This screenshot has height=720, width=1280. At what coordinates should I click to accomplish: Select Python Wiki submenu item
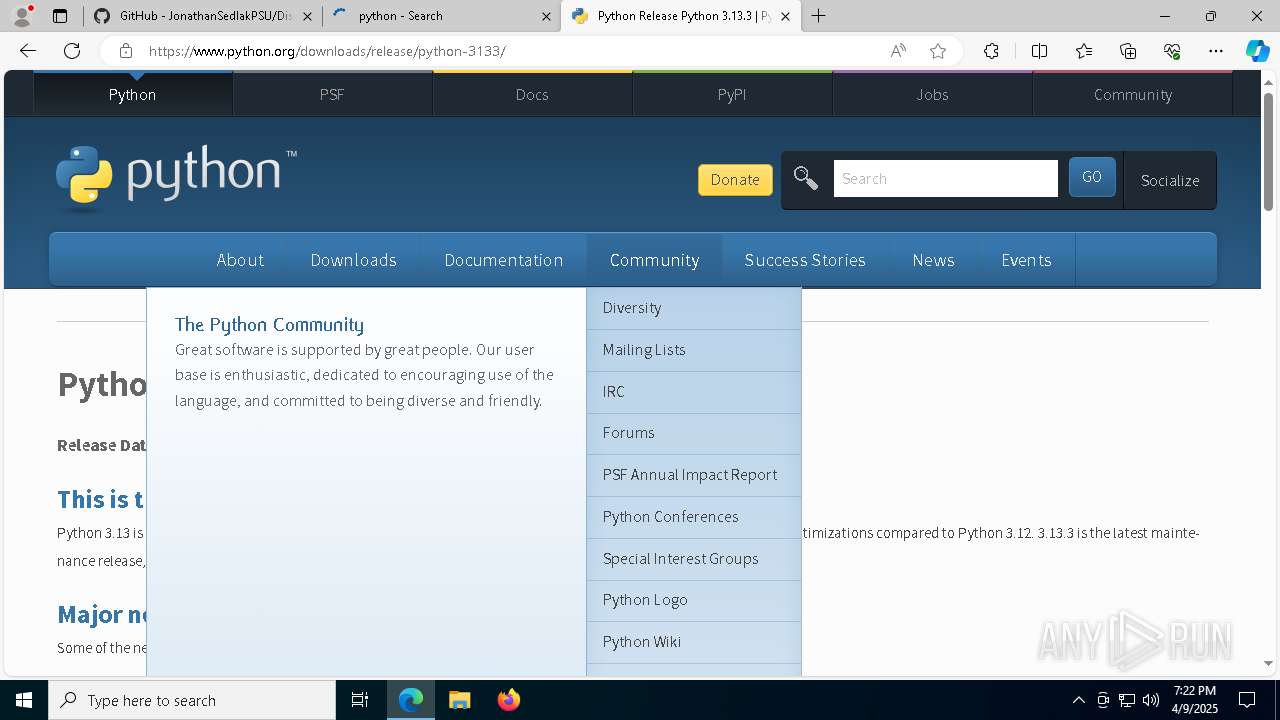pyautogui.click(x=694, y=642)
